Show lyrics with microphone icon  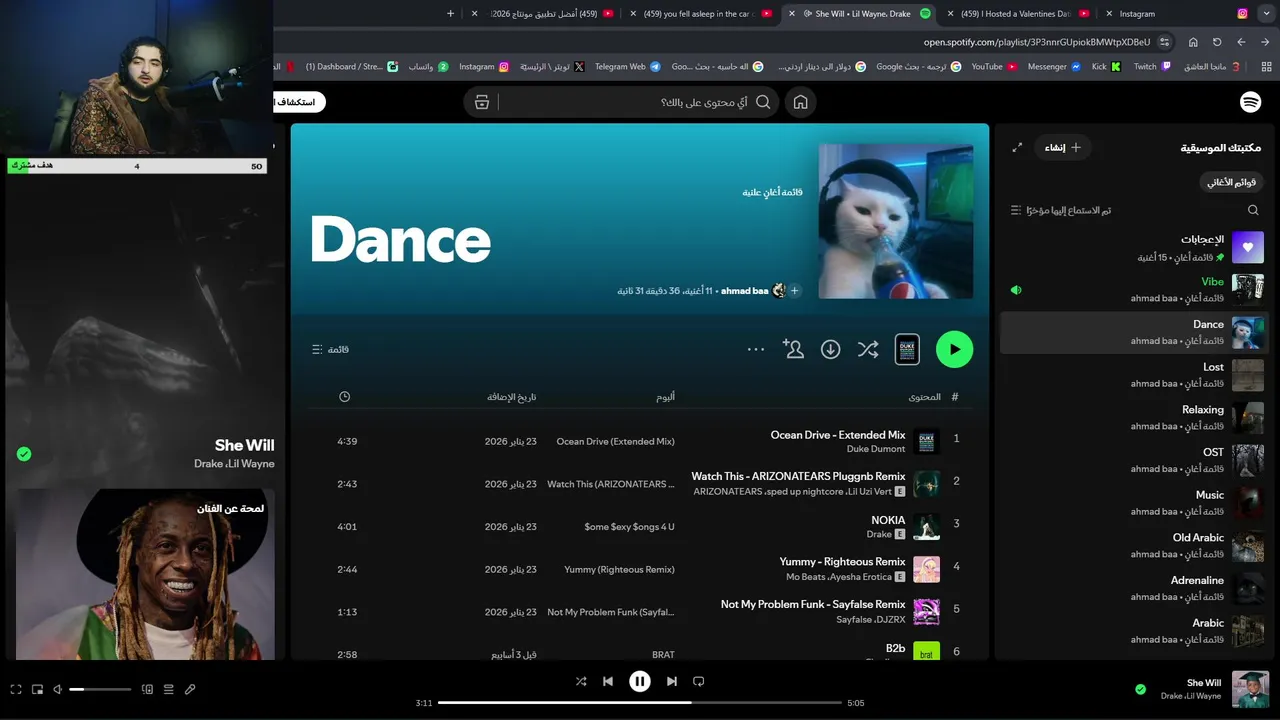click(190, 689)
